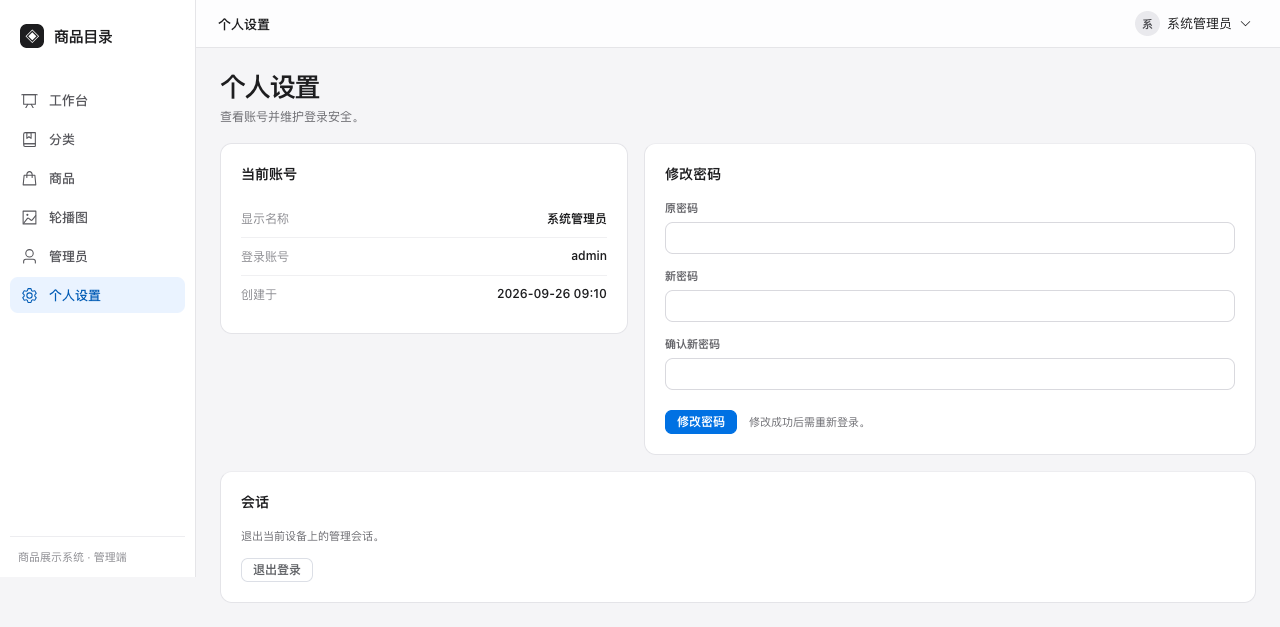Expand the 系统管理员 account dropdown chevron
The width and height of the screenshot is (1280, 627).
coord(1245,24)
